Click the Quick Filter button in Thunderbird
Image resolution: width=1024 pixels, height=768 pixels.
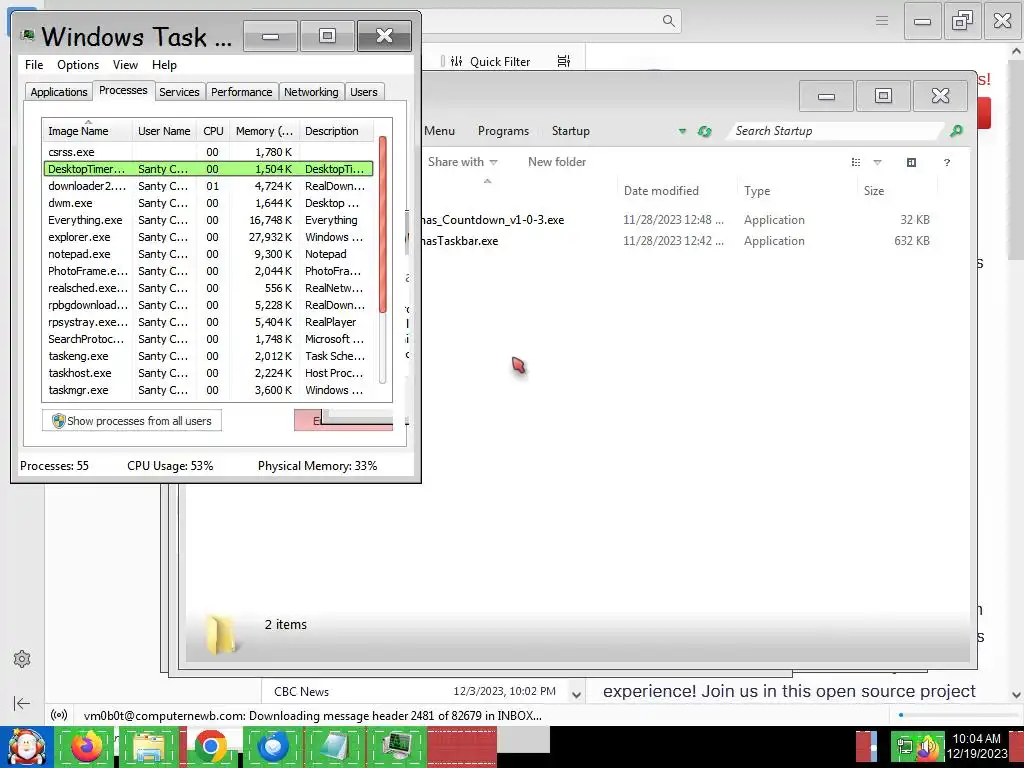(491, 61)
